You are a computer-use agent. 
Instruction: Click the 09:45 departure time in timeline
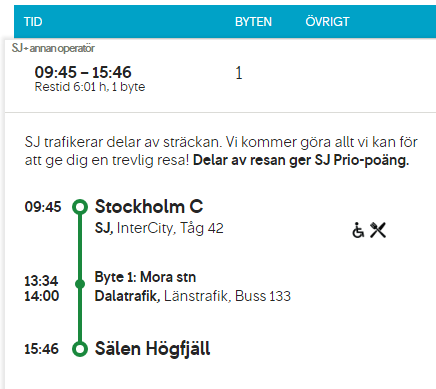pyautogui.click(x=43, y=207)
